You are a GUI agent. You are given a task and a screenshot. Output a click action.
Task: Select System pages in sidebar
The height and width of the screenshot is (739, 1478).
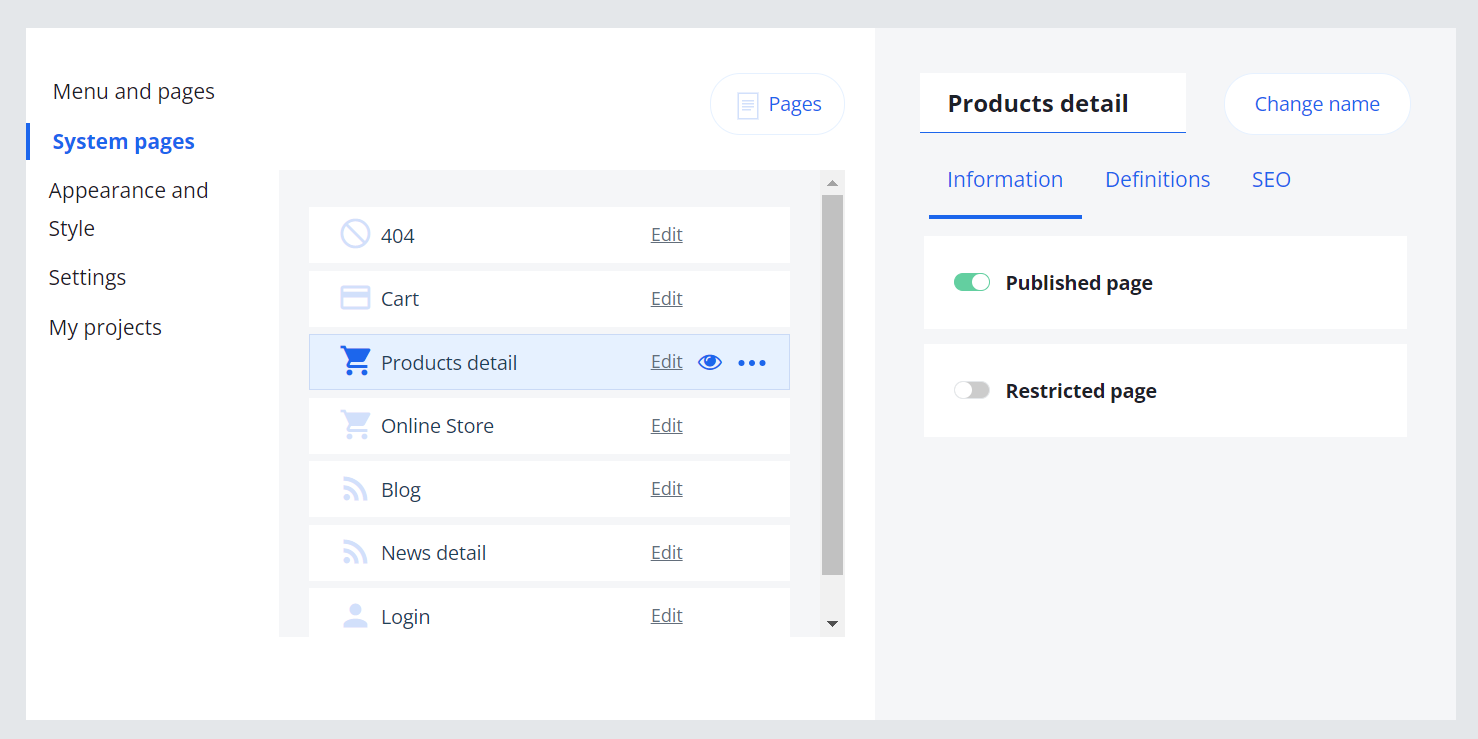click(124, 142)
